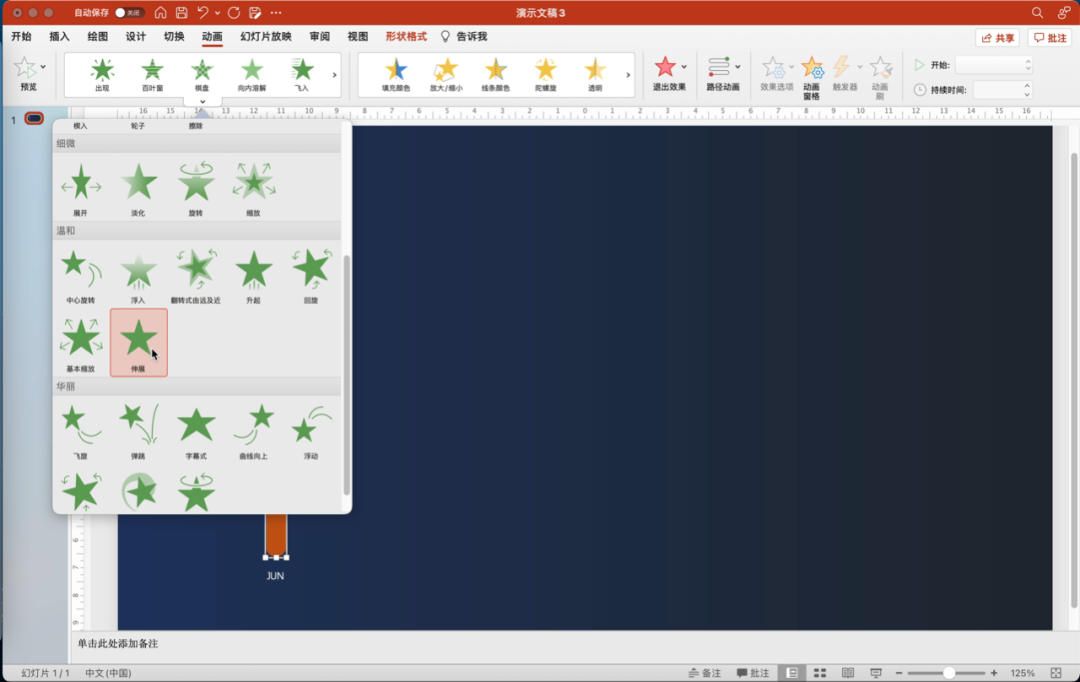This screenshot has width=1080, height=682.
Task: Select the 透明 emphasis effect
Action: click(595, 74)
